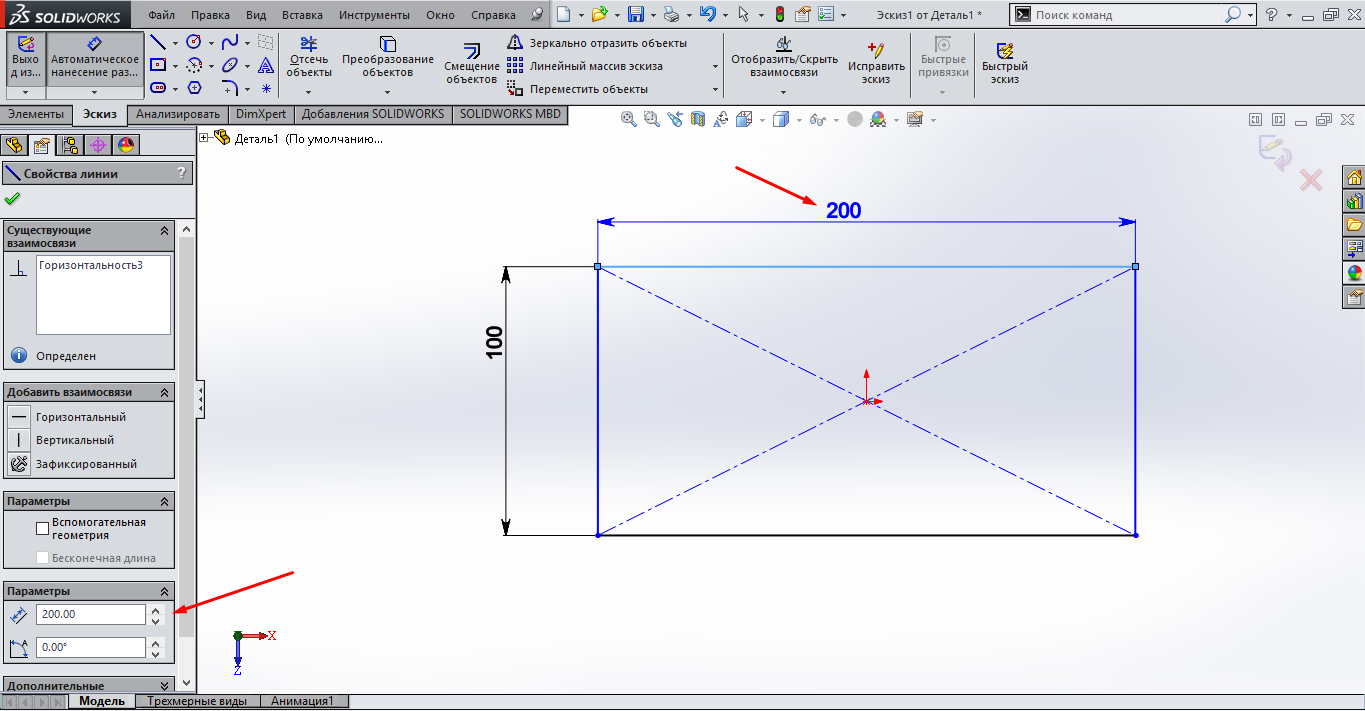Select the 200 dimension in sketch
Image resolution: width=1365 pixels, height=711 pixels.
tap(843, 210)
